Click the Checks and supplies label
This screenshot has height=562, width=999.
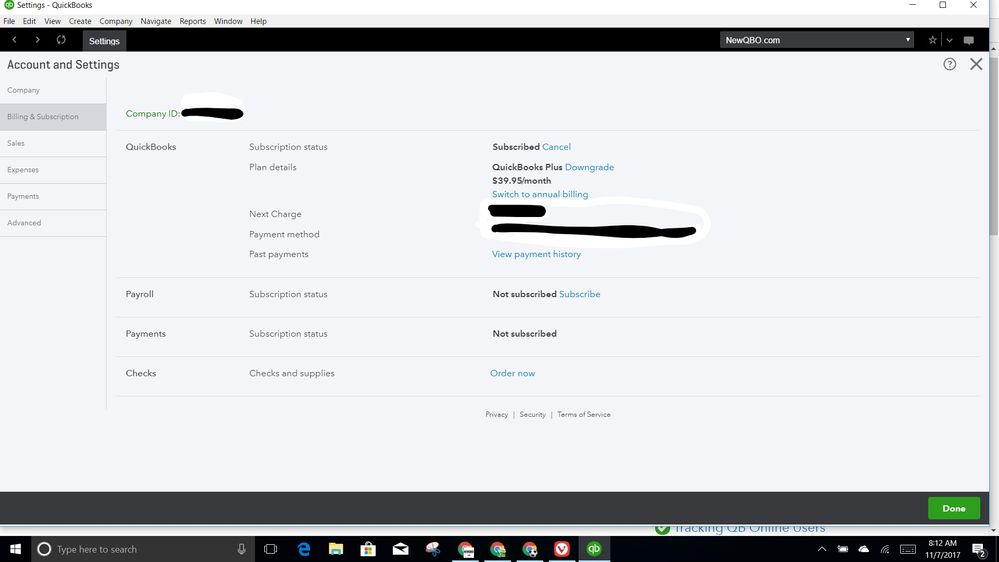click(x=292, y=373)
